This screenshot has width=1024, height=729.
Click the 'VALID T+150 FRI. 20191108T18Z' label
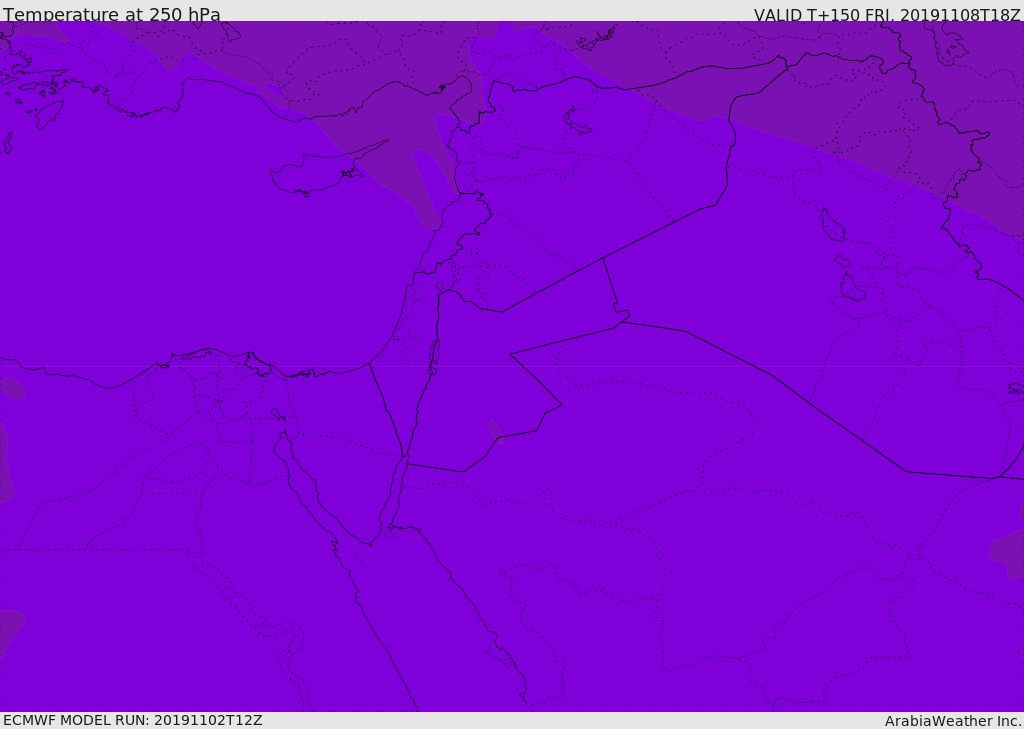pyautogui.click(x=887, y=15)
